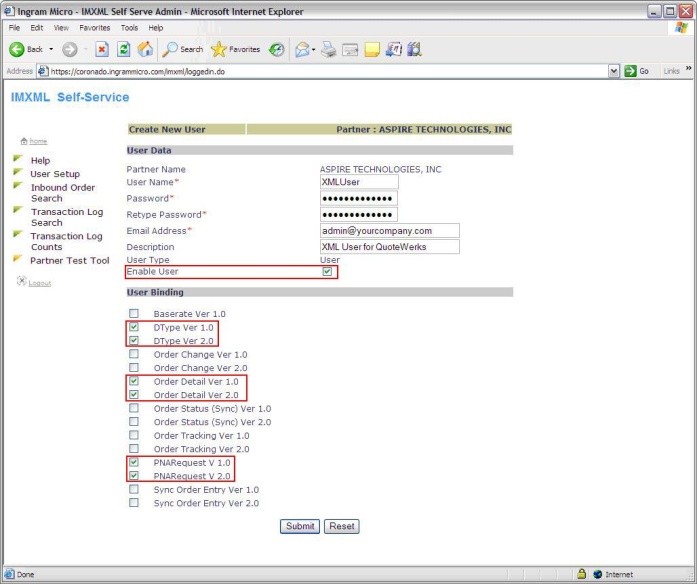Open the History toolbar icon

276,49
